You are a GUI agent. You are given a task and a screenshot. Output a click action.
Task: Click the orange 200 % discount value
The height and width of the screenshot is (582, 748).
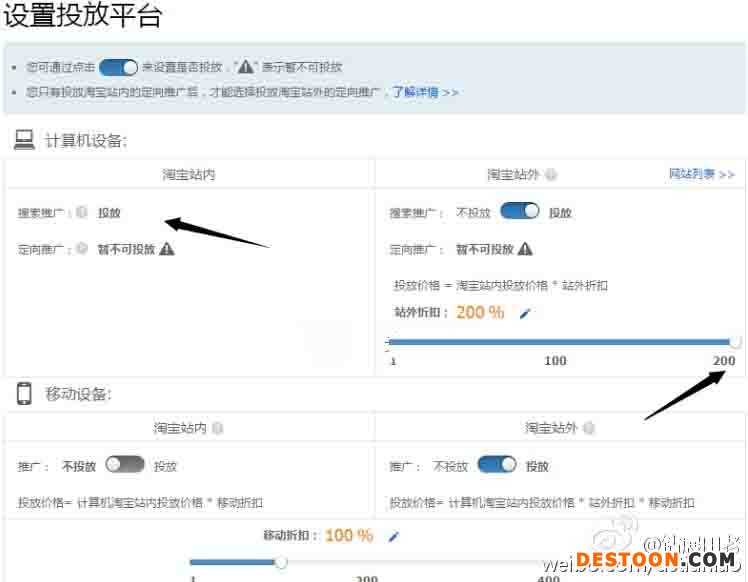480,312
